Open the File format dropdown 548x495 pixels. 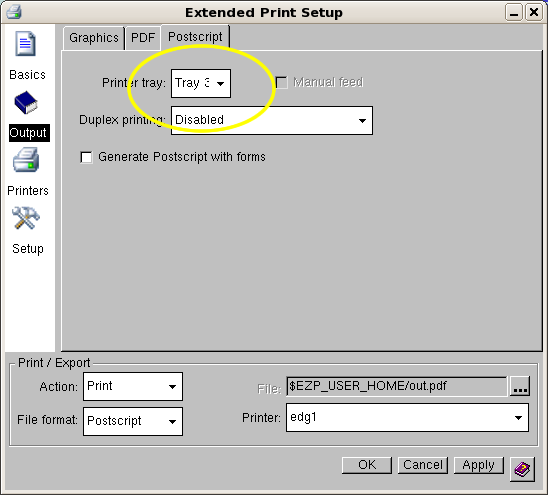pyautogui.click(x=133, y=421)
